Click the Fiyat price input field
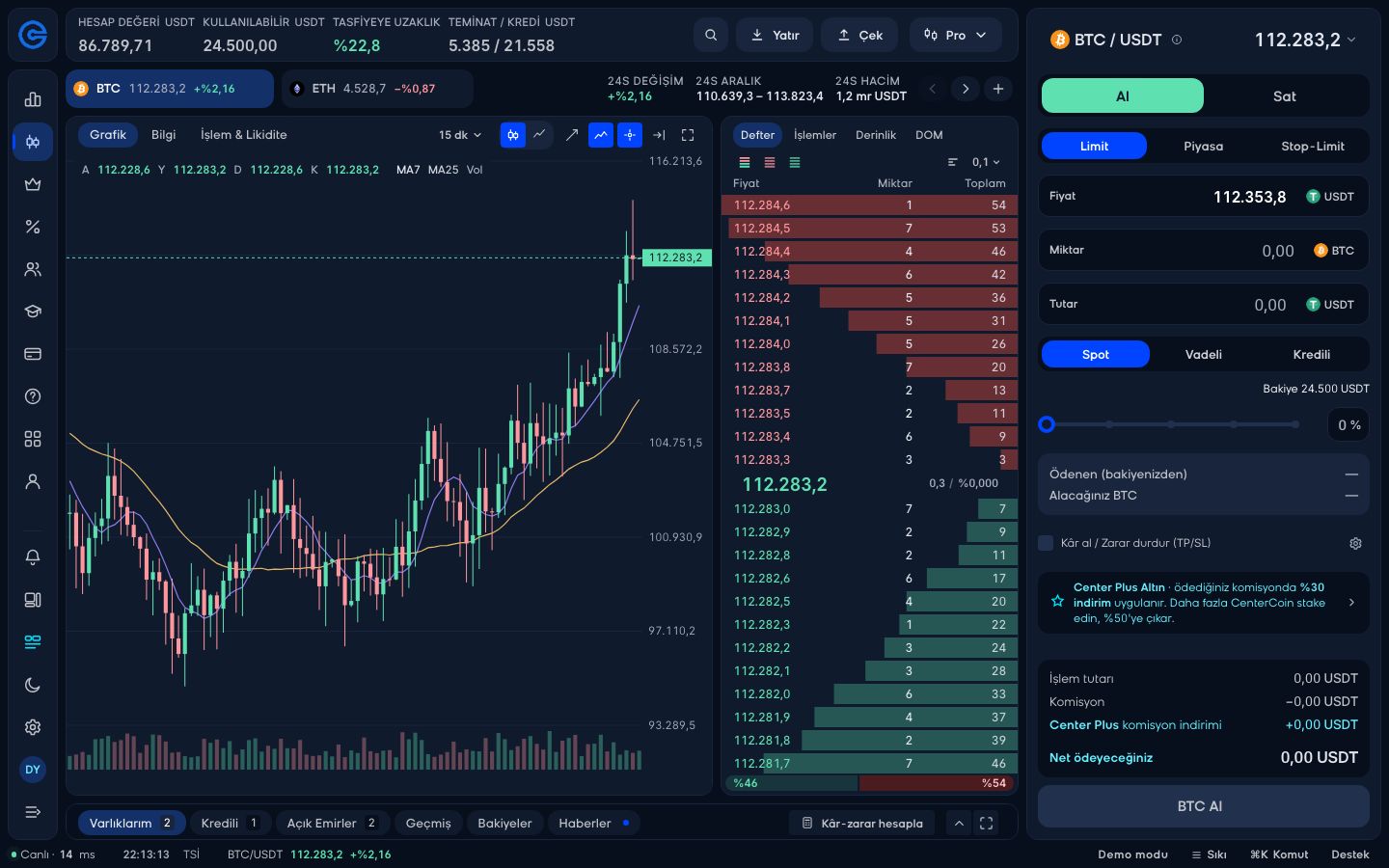The height and width of the screenshot is (868, 1389). pyautogui.click(x=1204, y=197)
